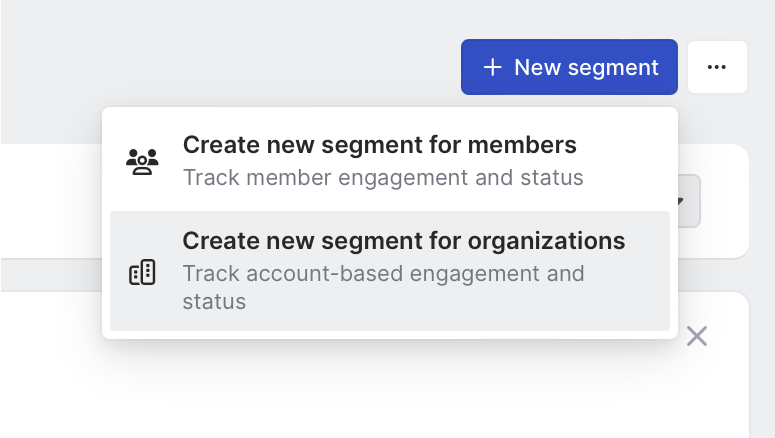This screenshot has width=775, height=438.
Task: Dismiss the panel with the X icon
Action: click(x=697, y=337)
